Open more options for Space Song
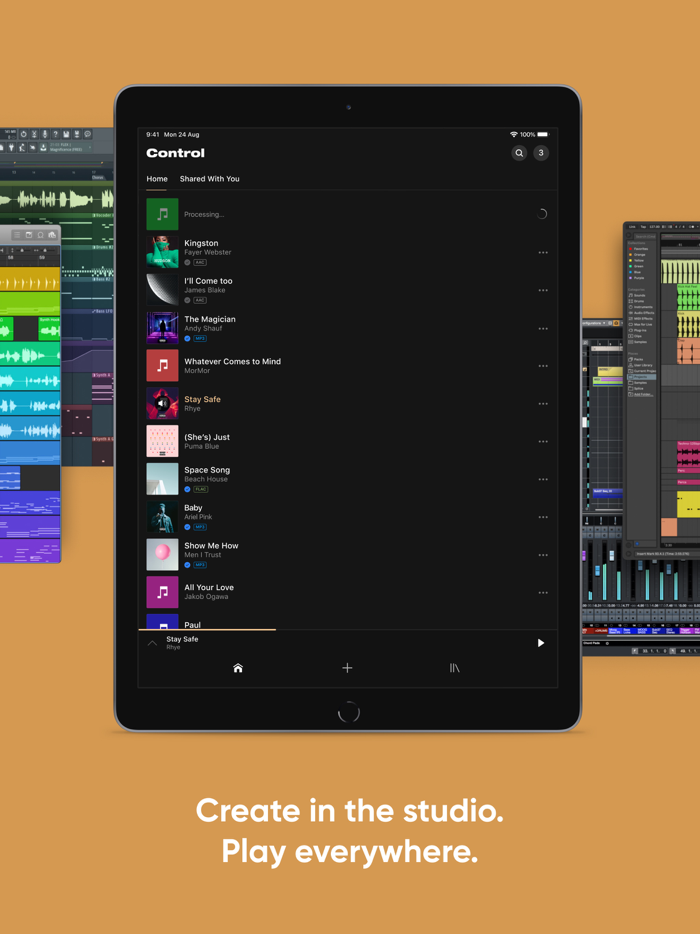The height and width of the screenshot is (934, 700). click(x=543, y=480)
